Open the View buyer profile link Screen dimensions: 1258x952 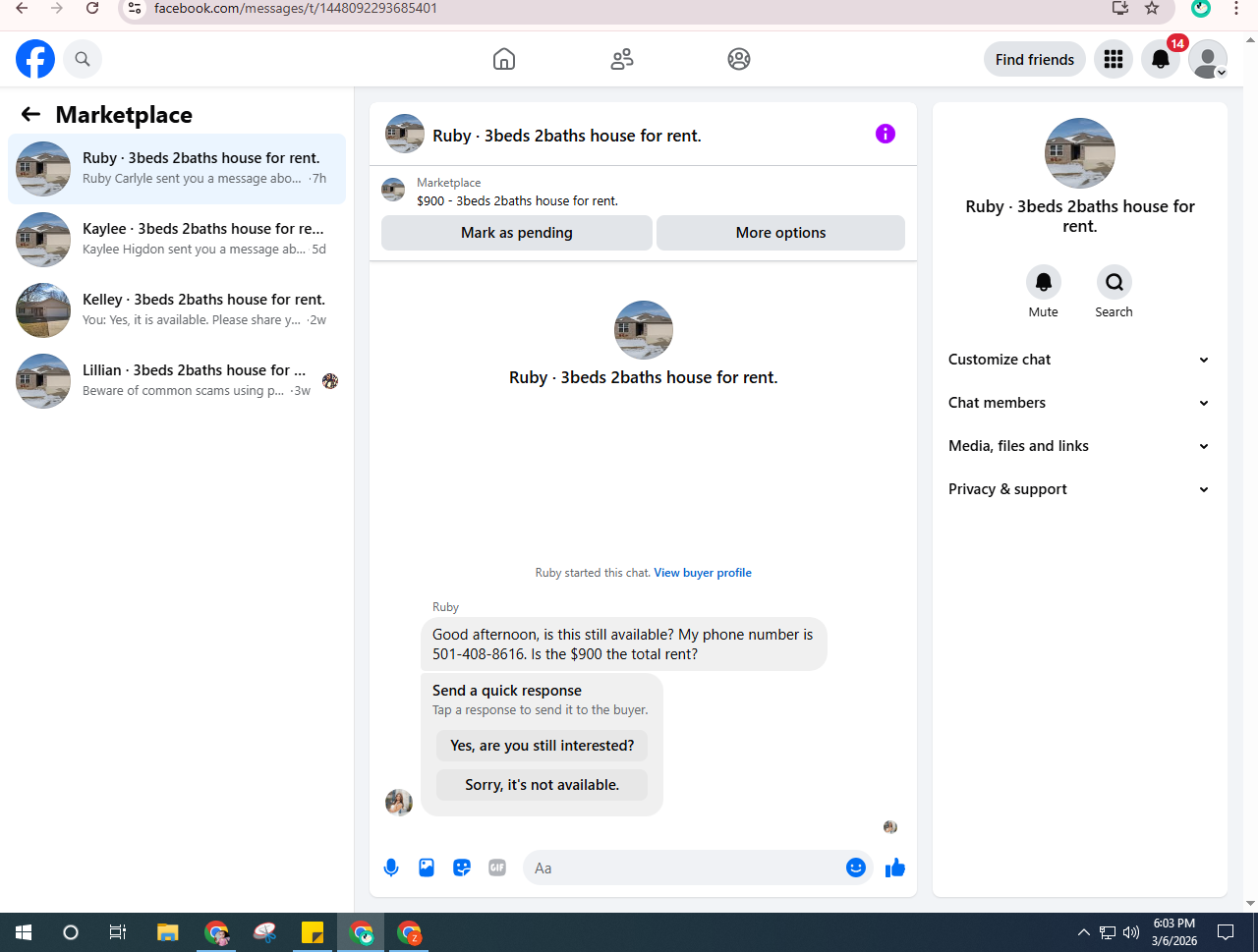pos(703,573)
